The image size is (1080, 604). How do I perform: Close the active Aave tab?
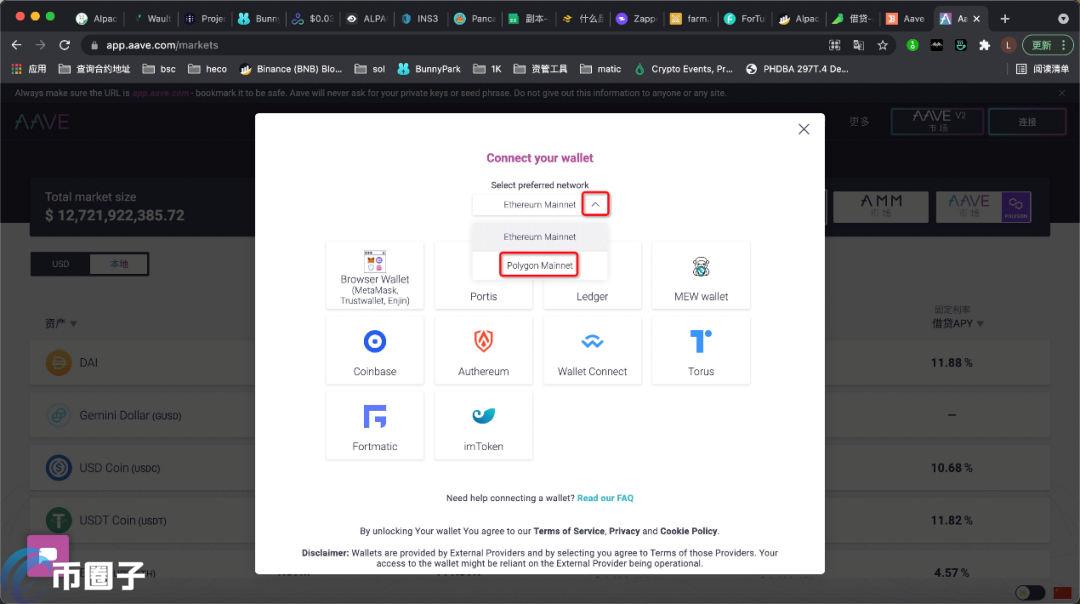click(976, 19)
